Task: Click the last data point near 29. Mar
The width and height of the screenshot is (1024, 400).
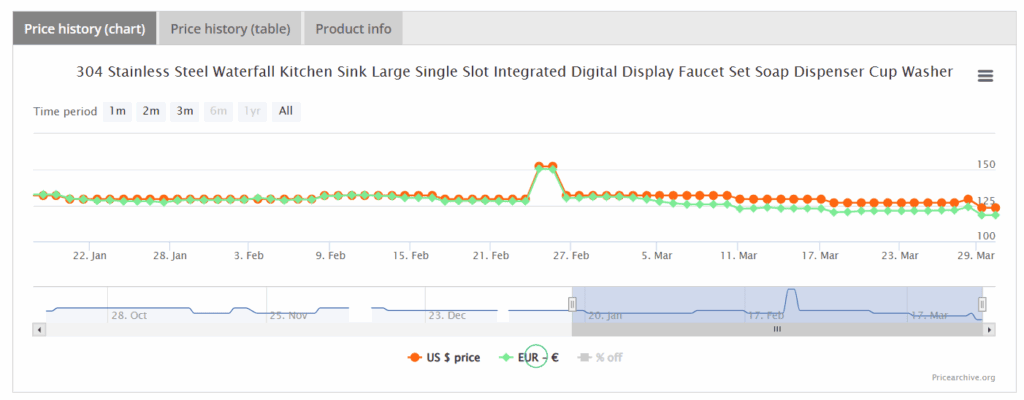Action: (x=995, y=208)
